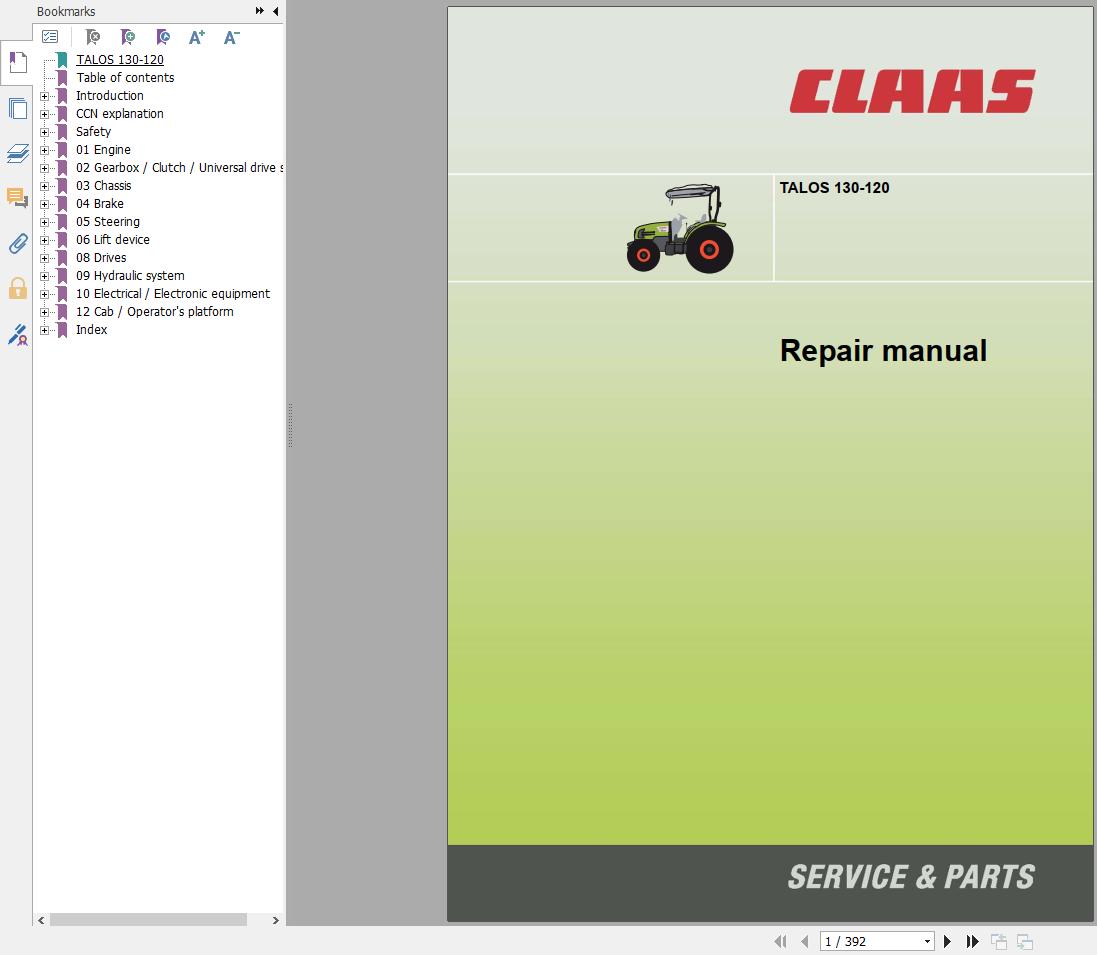Click the previous view icon in status bar
This screenshot has width=1097, height=955.
(x=998, y=942)
